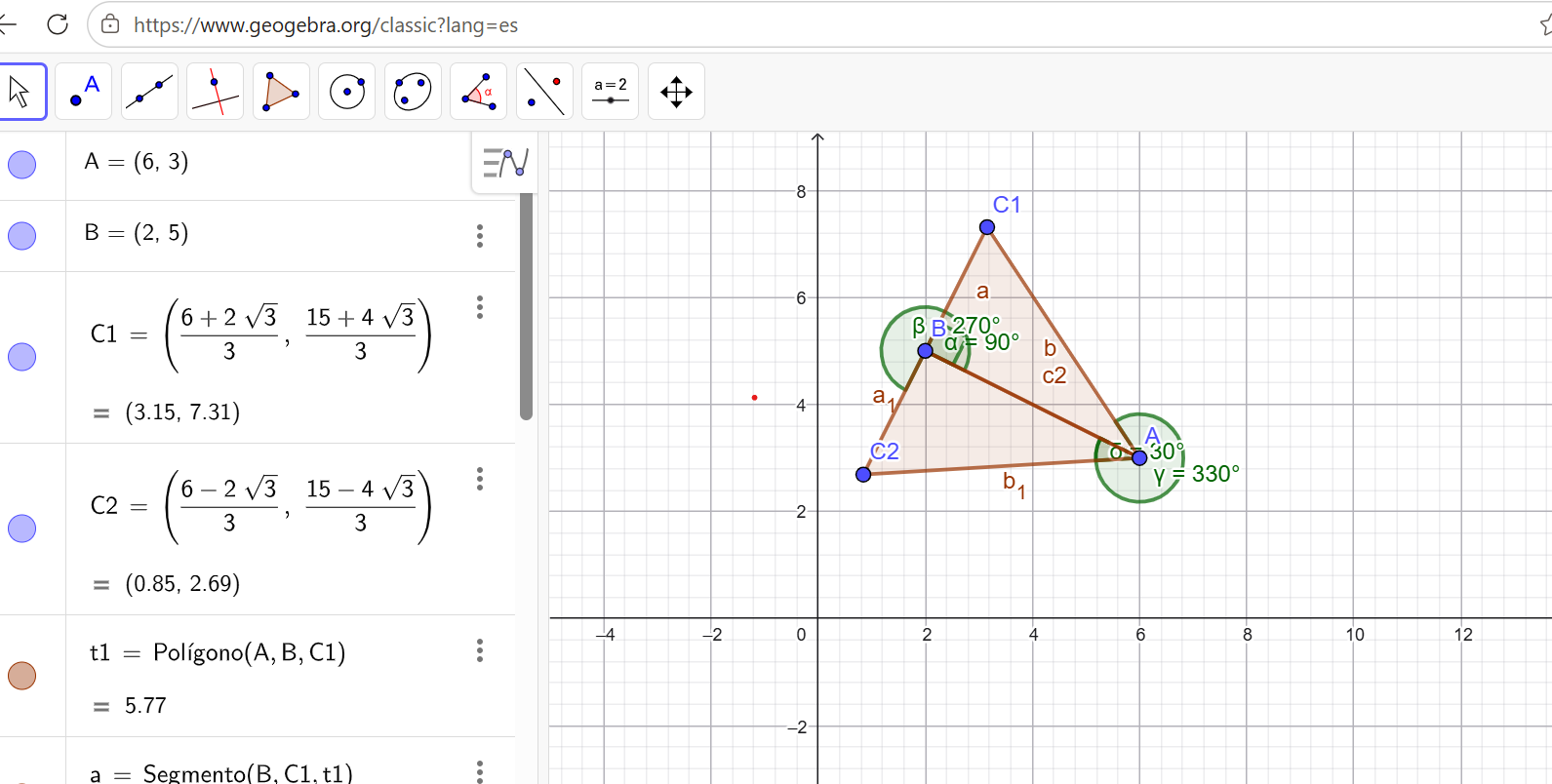Image resolution: width=1552 pixels, height=784 pixels.
Task: Select the Move Graphics View tool
Action: (x=676, y=92)
